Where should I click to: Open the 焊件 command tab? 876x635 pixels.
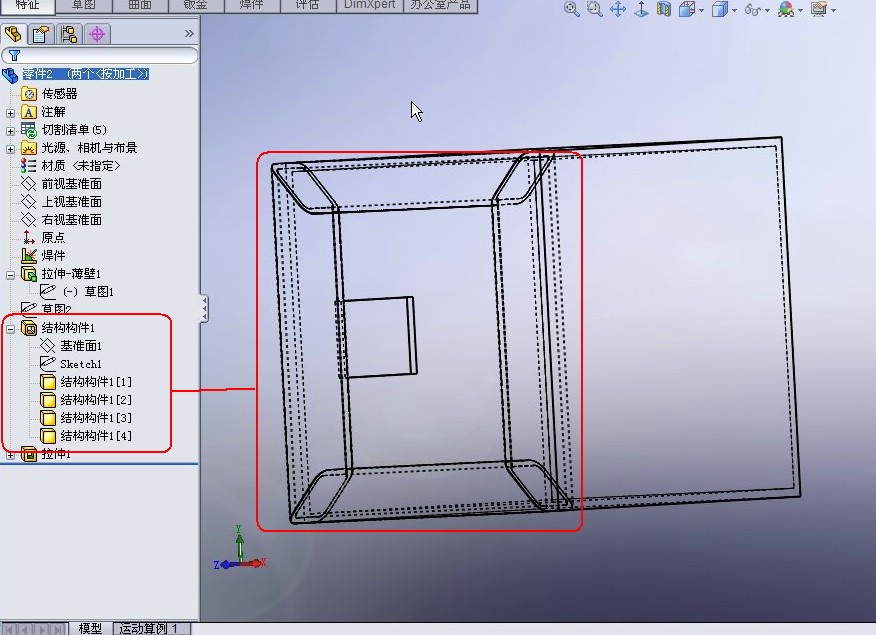251,5
